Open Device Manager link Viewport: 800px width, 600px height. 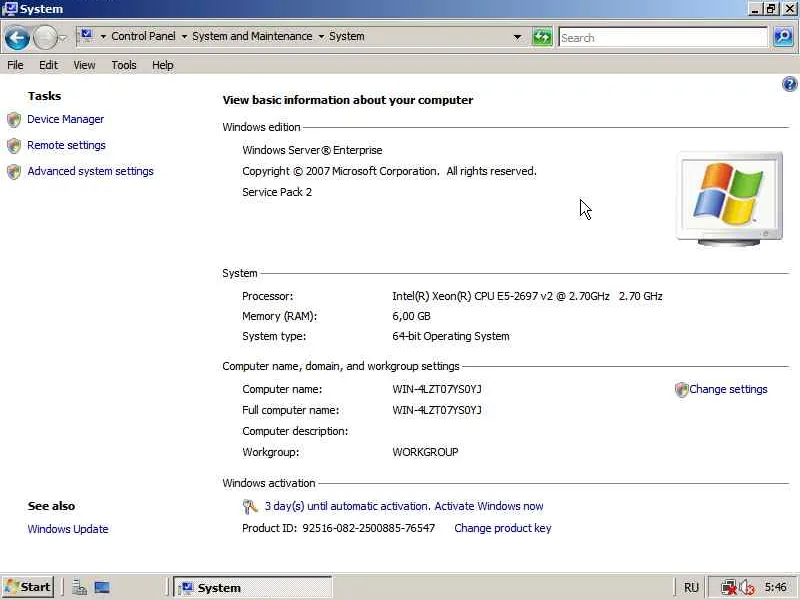pos(65,119)
